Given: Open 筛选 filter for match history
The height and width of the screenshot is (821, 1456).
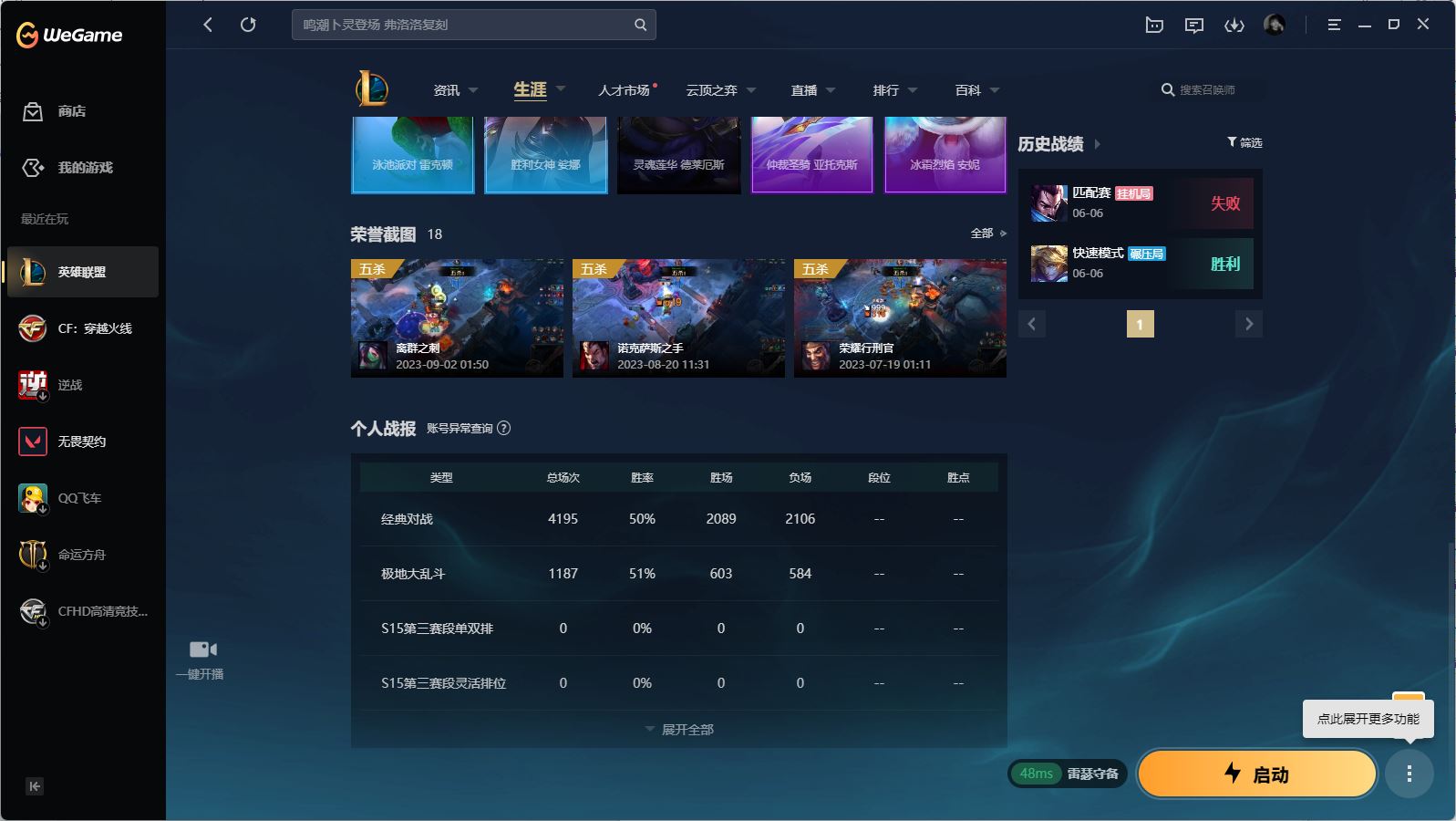Looking at the screenshot, I should 1244,142.
